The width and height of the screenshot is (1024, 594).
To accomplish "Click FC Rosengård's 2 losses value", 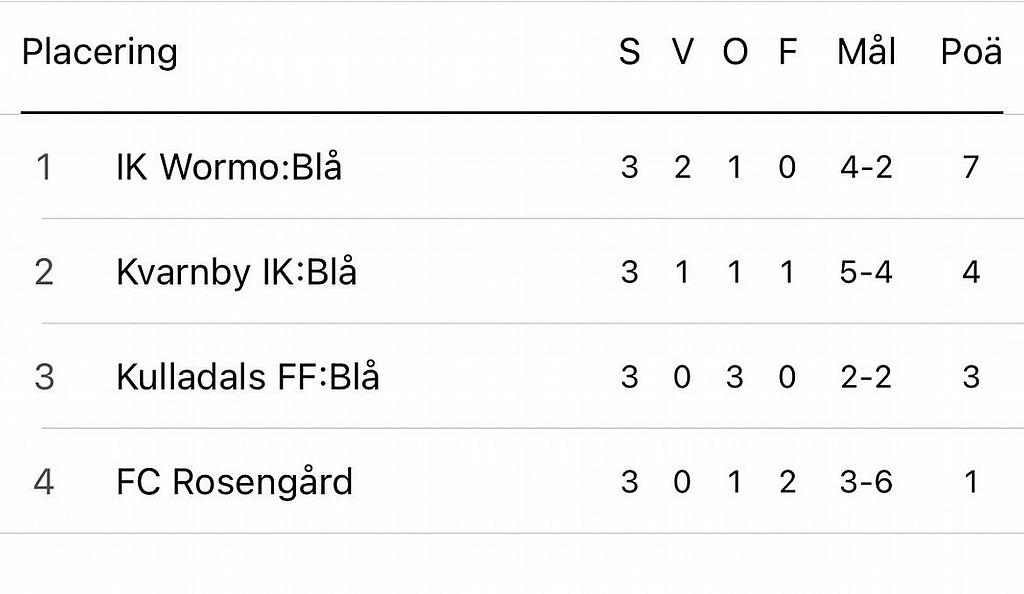I will click(x=788, y=482).
